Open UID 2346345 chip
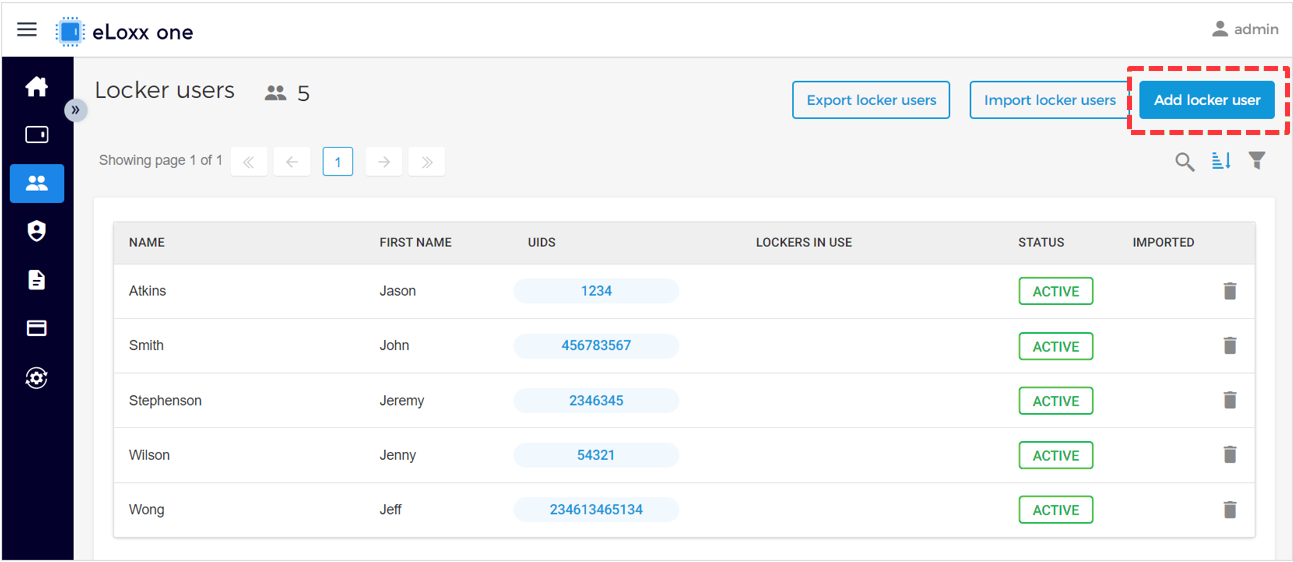The width and height of the screenshot is (1293, 562). point(596,400)
